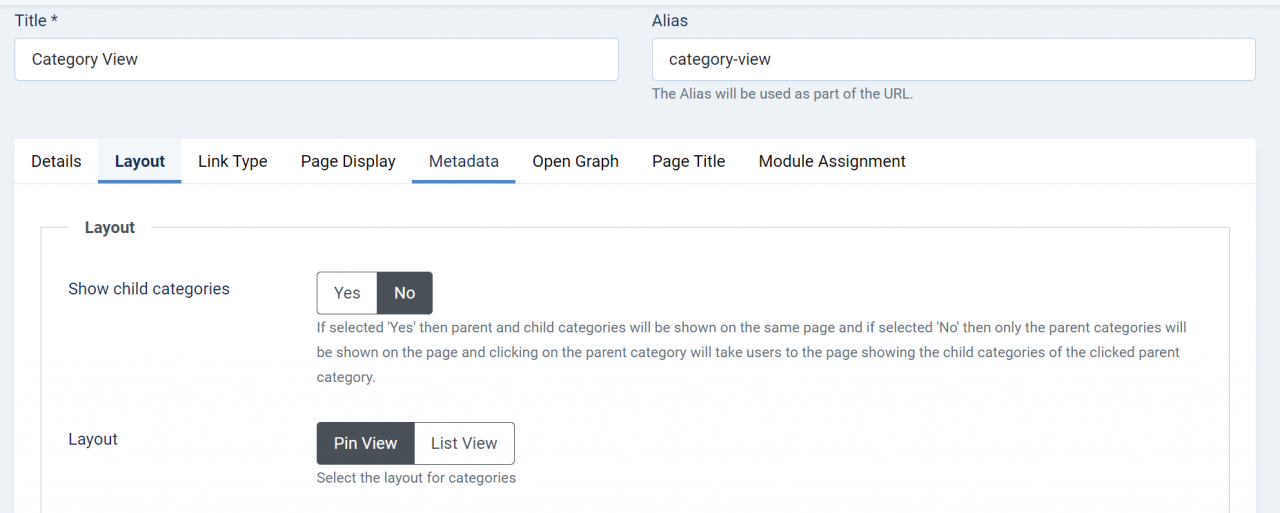Click the Title input field

tap(316, 59)
